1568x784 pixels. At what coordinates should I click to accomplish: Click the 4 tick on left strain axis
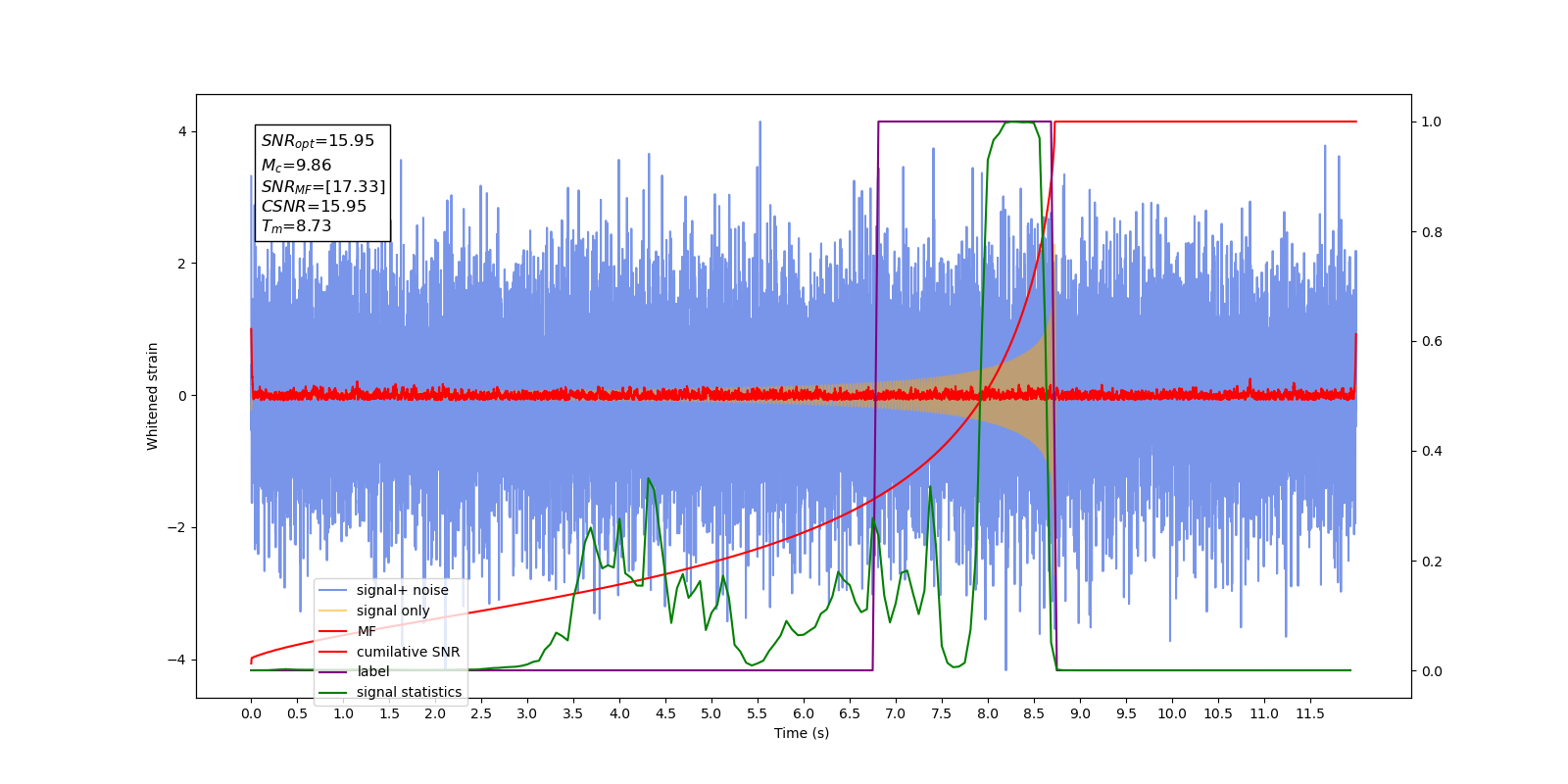tap(181, 131)
